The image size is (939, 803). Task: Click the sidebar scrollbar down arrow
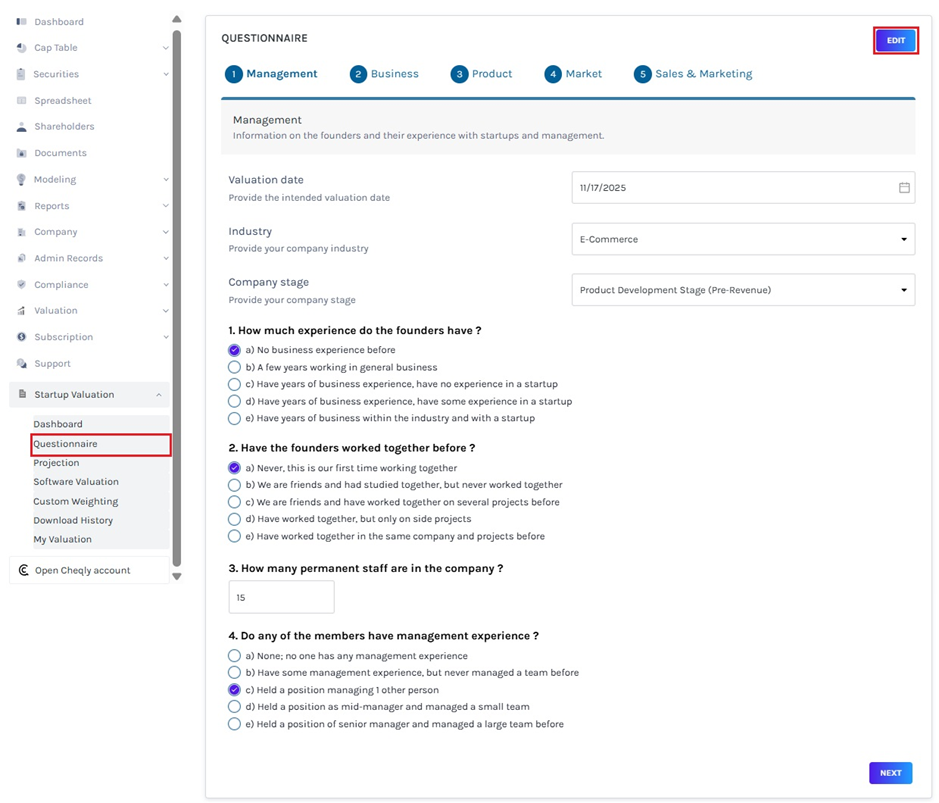pyautogui.click(x=177, y=576)
